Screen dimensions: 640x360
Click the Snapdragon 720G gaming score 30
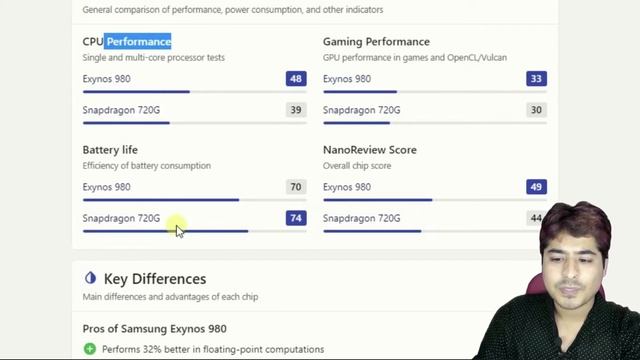tap(536, 110)
